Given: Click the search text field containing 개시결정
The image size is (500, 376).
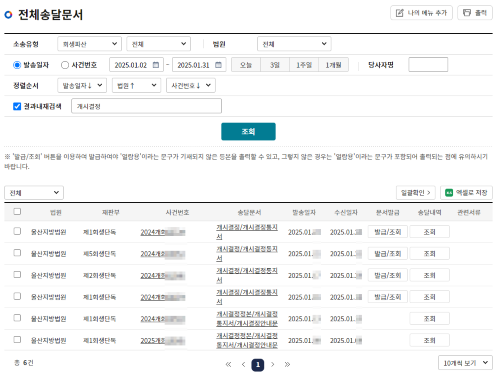Looking at the screenshot, I should [x=146, y=106].
